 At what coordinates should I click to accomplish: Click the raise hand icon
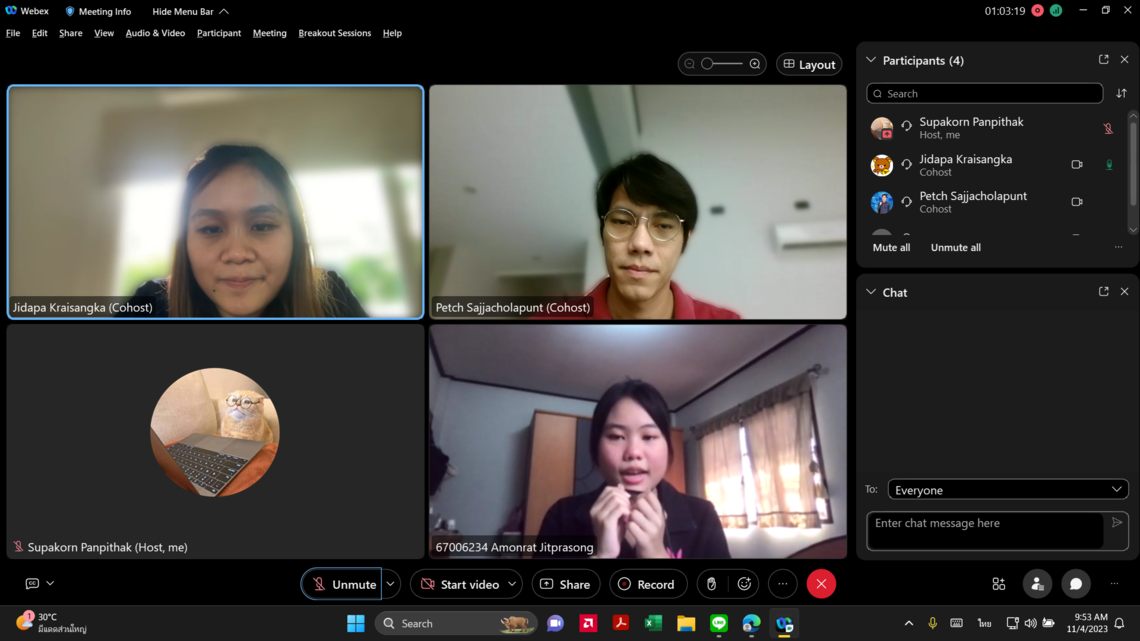click(711, 584)
